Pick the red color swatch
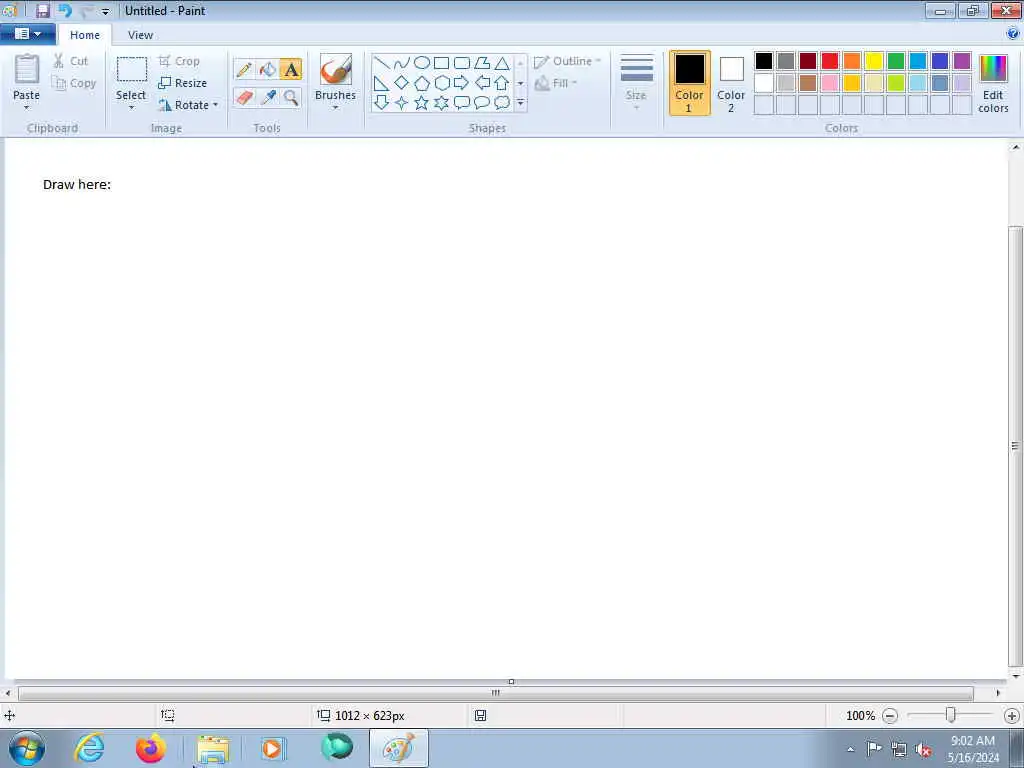 (x=830, y=61)
